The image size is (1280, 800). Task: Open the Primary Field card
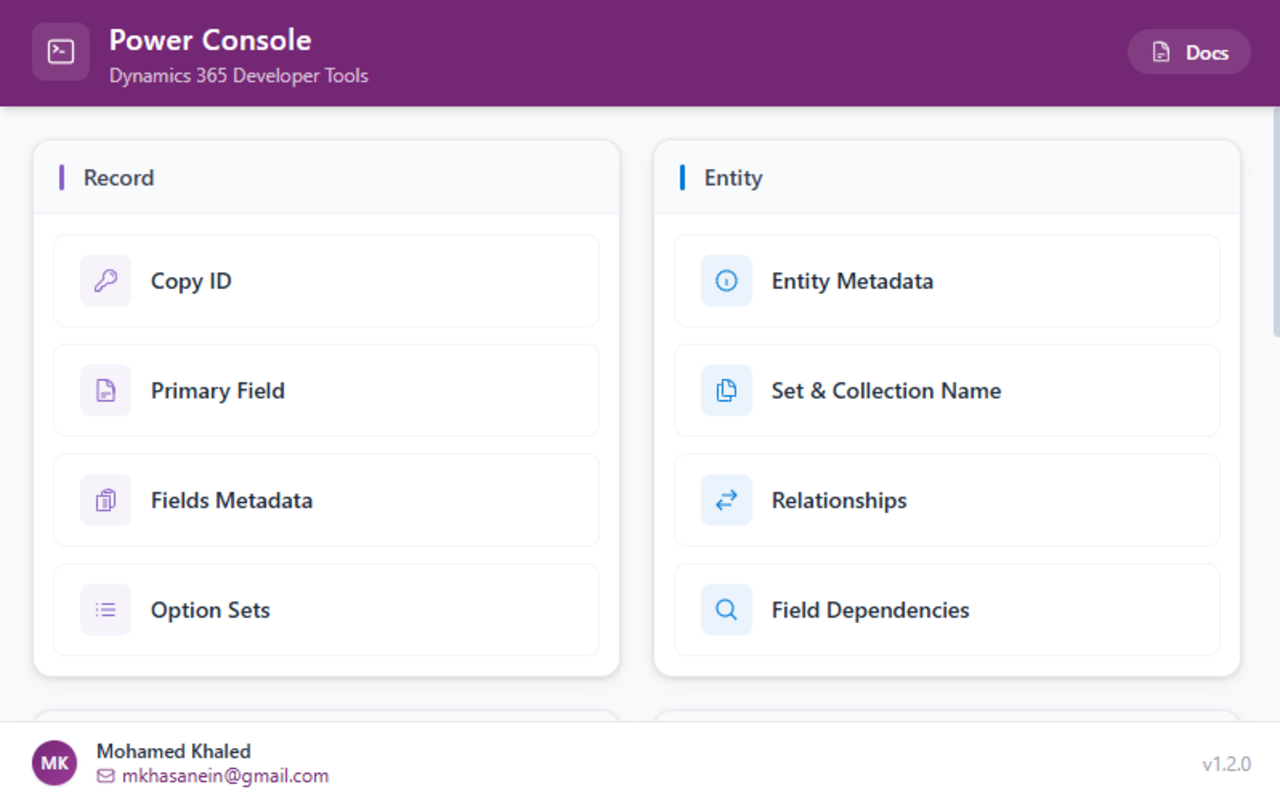326,391
